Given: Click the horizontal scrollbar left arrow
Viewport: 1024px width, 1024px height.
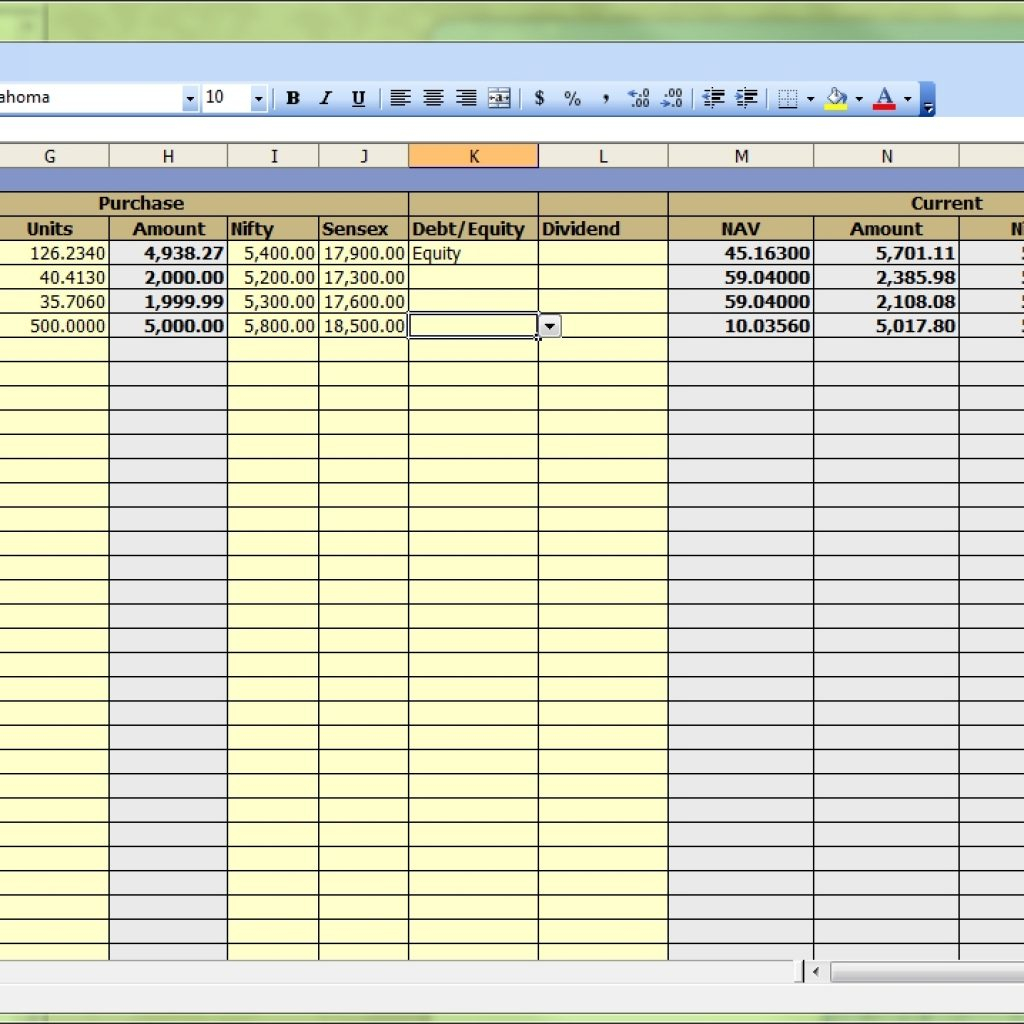Looking at the screenshot, I should (x=817, y=972).
